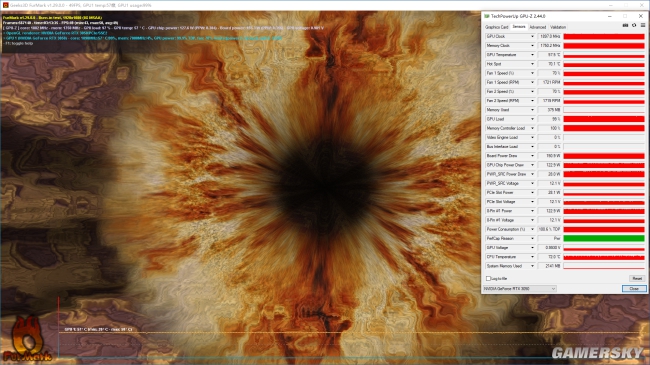Open the Validation tab
Screen dimensions: 650x365
[x=558, y=27]
